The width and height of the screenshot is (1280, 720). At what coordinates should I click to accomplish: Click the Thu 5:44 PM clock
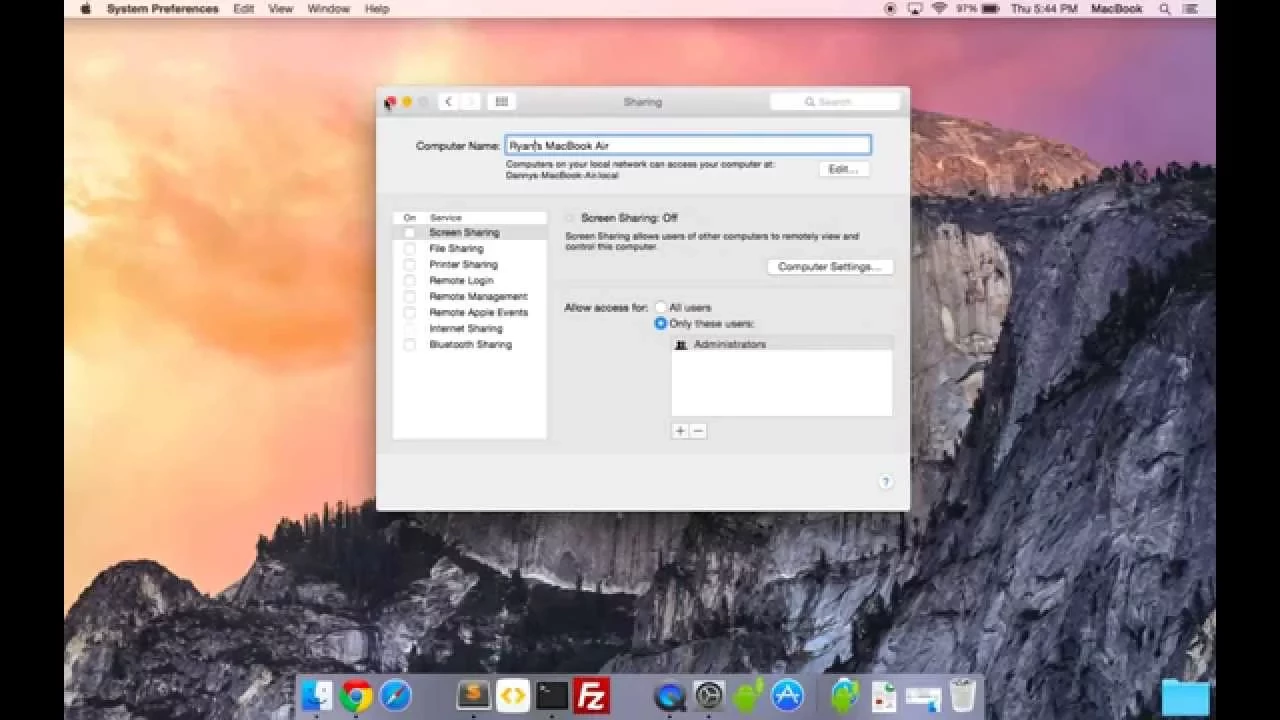[x=1044, y=9]
